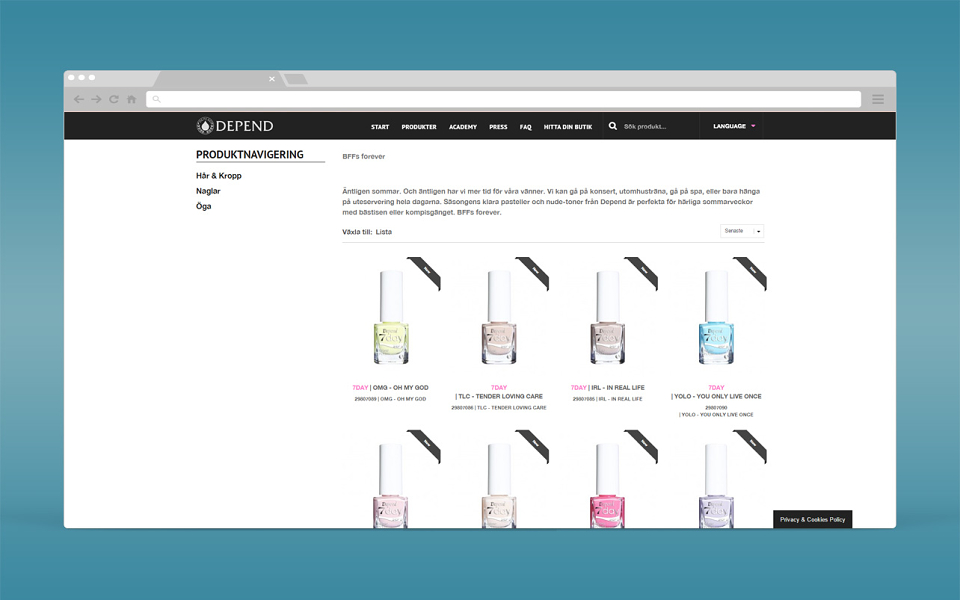Open the Hår & Kropp category

coord(219,176)
